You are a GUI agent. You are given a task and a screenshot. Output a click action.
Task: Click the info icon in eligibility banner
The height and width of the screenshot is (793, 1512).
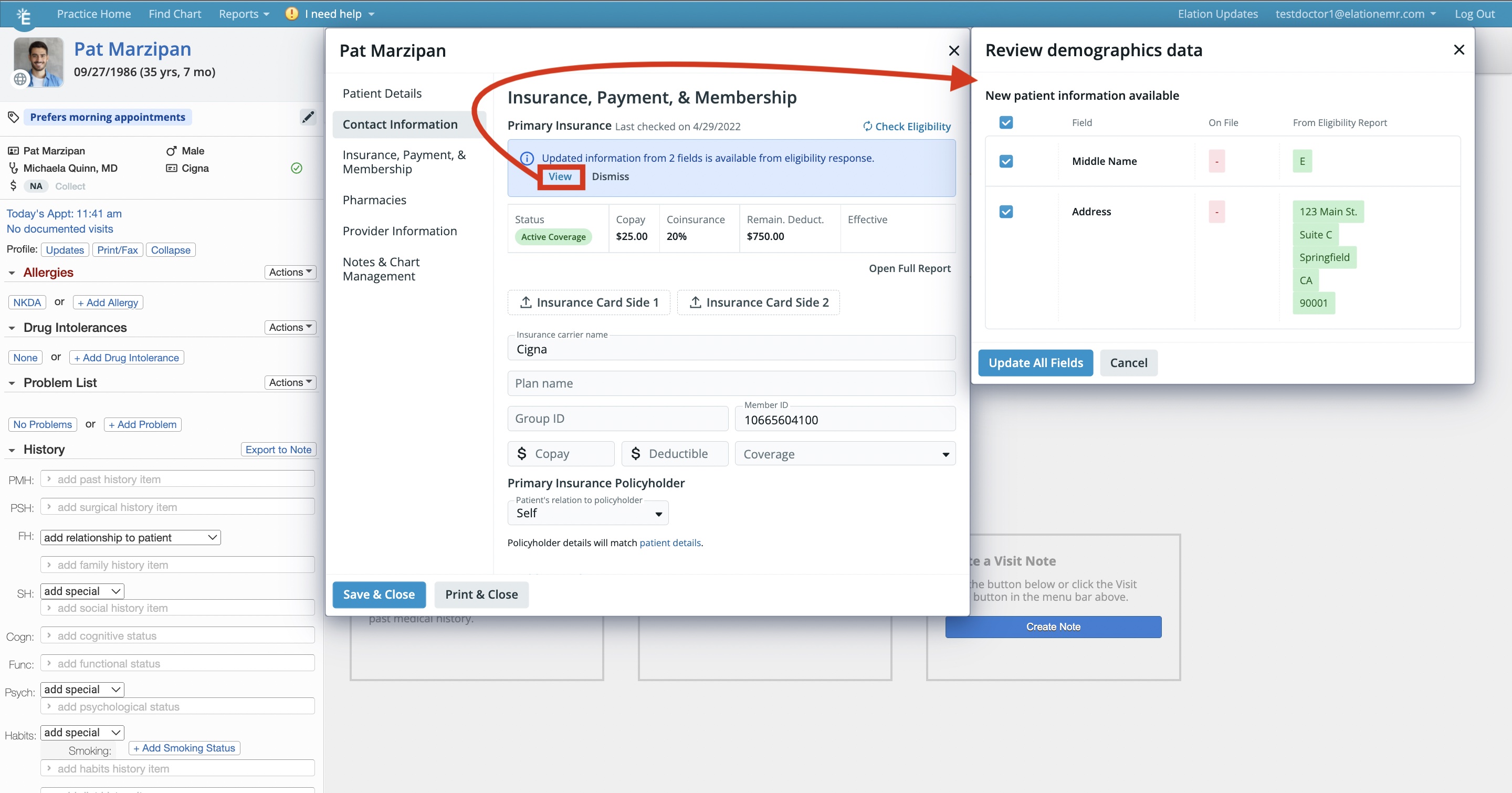pos(527,158)
